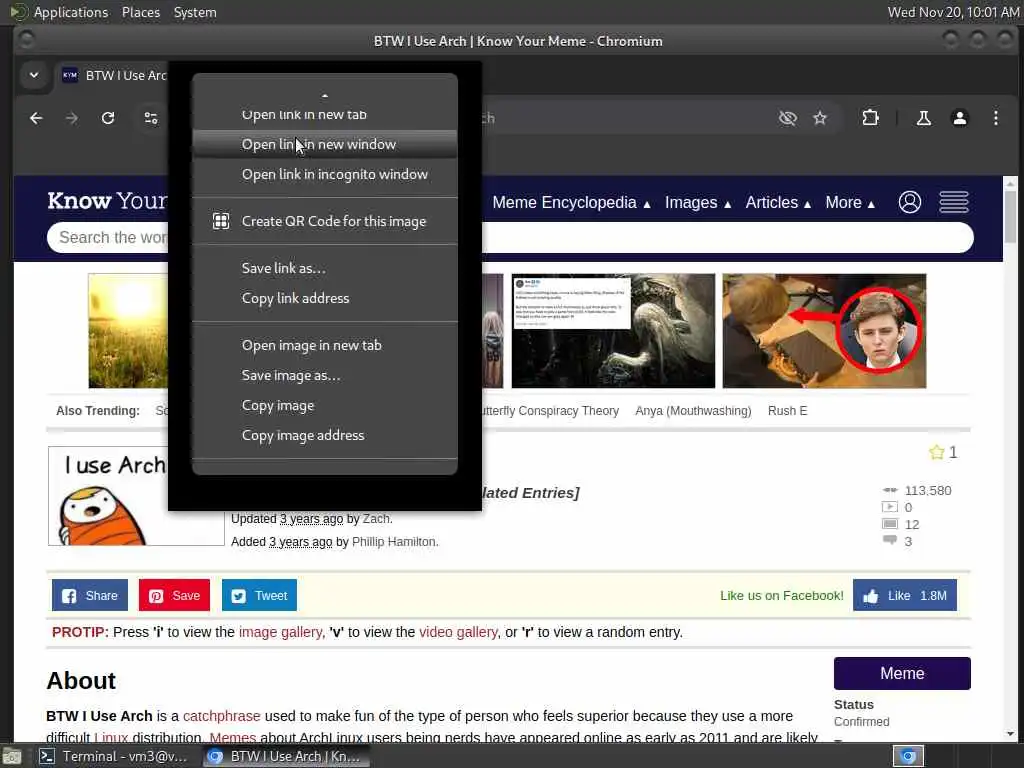Save the entry to Pinterest
The height and width of the screenshot is (768, 1024).
click(x=174, y=595)
